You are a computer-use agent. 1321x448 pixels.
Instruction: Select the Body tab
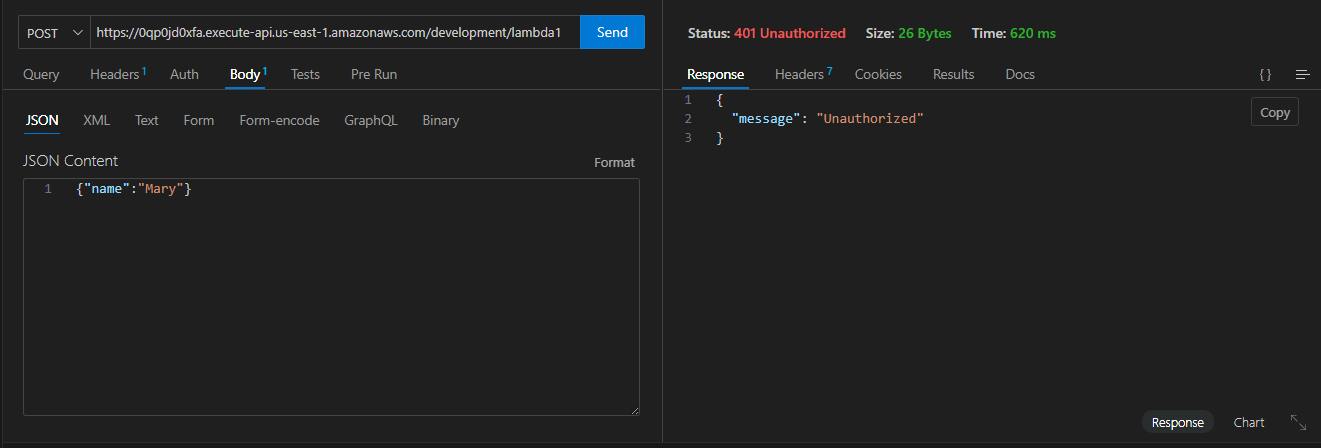(x=248, y=74)
